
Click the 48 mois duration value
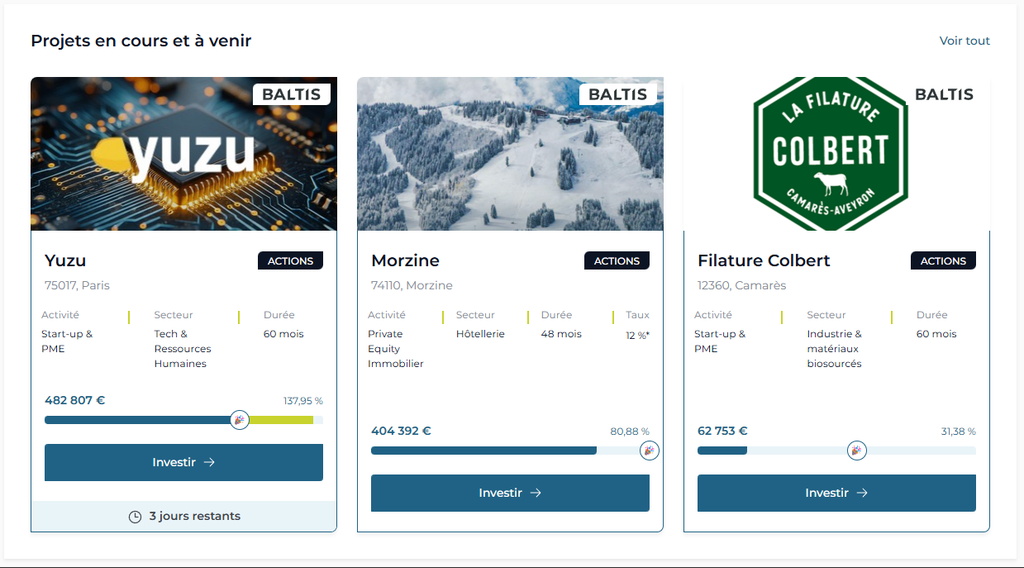tap(561, 334)
